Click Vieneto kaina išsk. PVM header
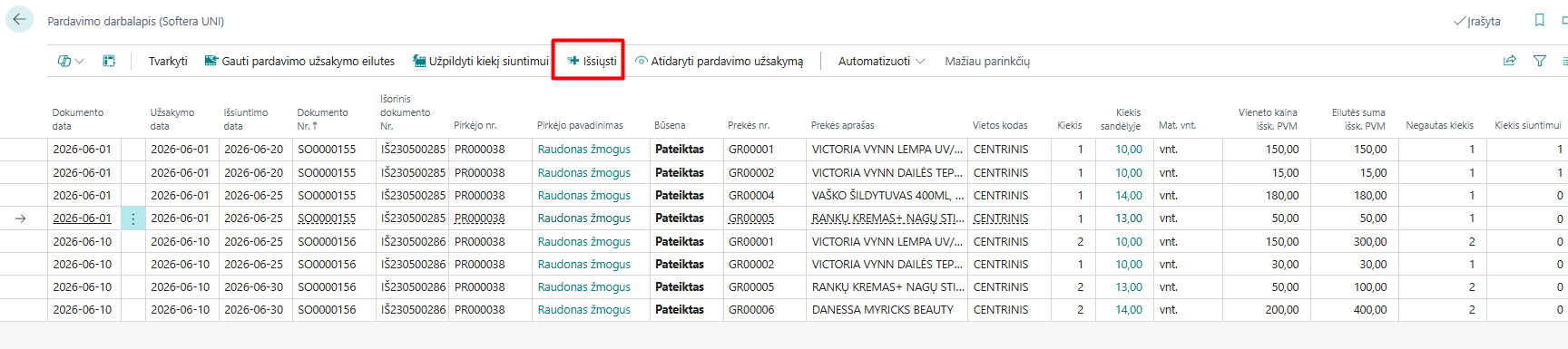The image size is (1568, 349). point(1268,119)
